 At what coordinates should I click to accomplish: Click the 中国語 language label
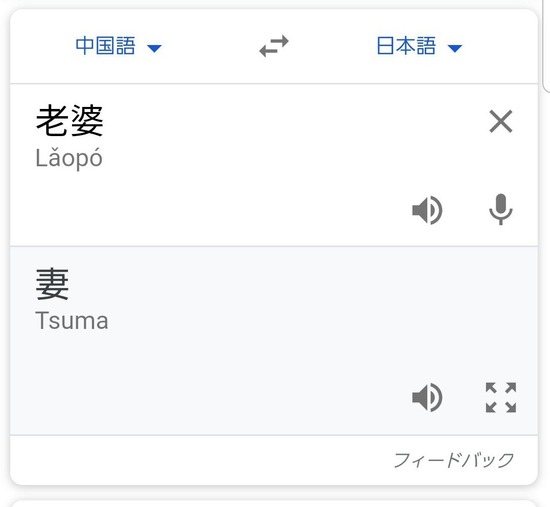pyautogui.click(x=105, y=46)
